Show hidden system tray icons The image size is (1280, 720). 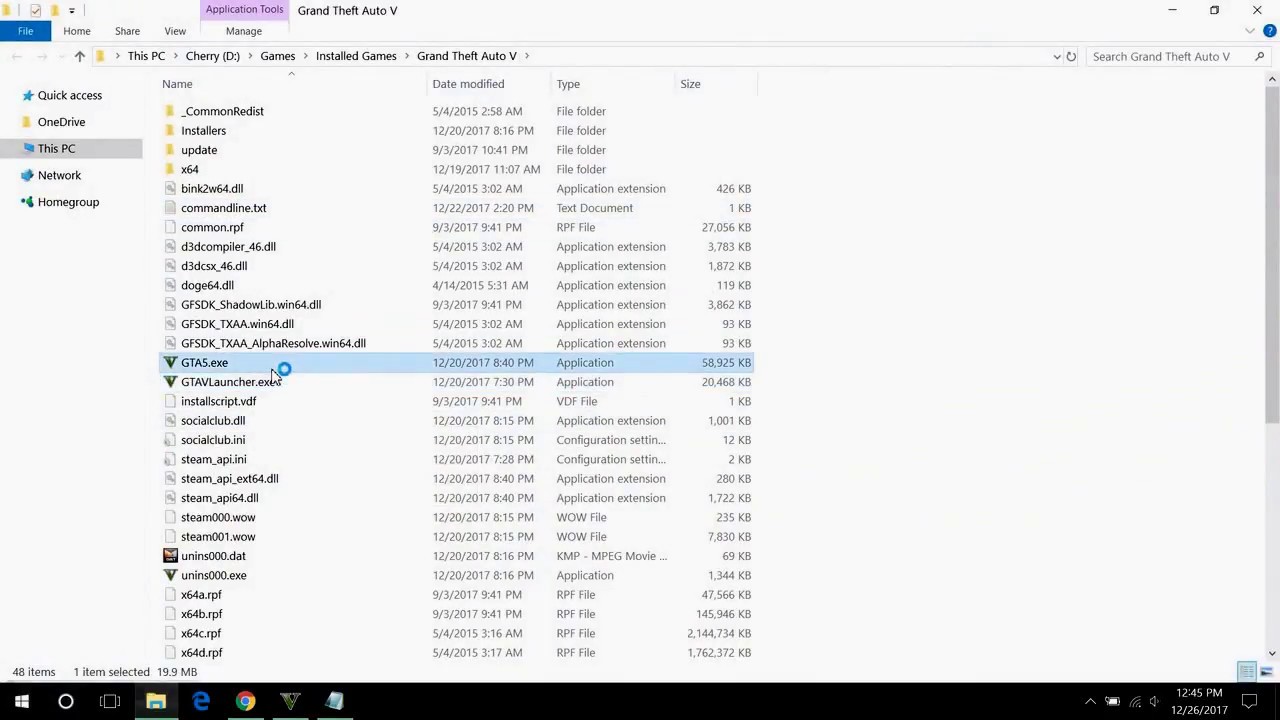(1090, 701)
